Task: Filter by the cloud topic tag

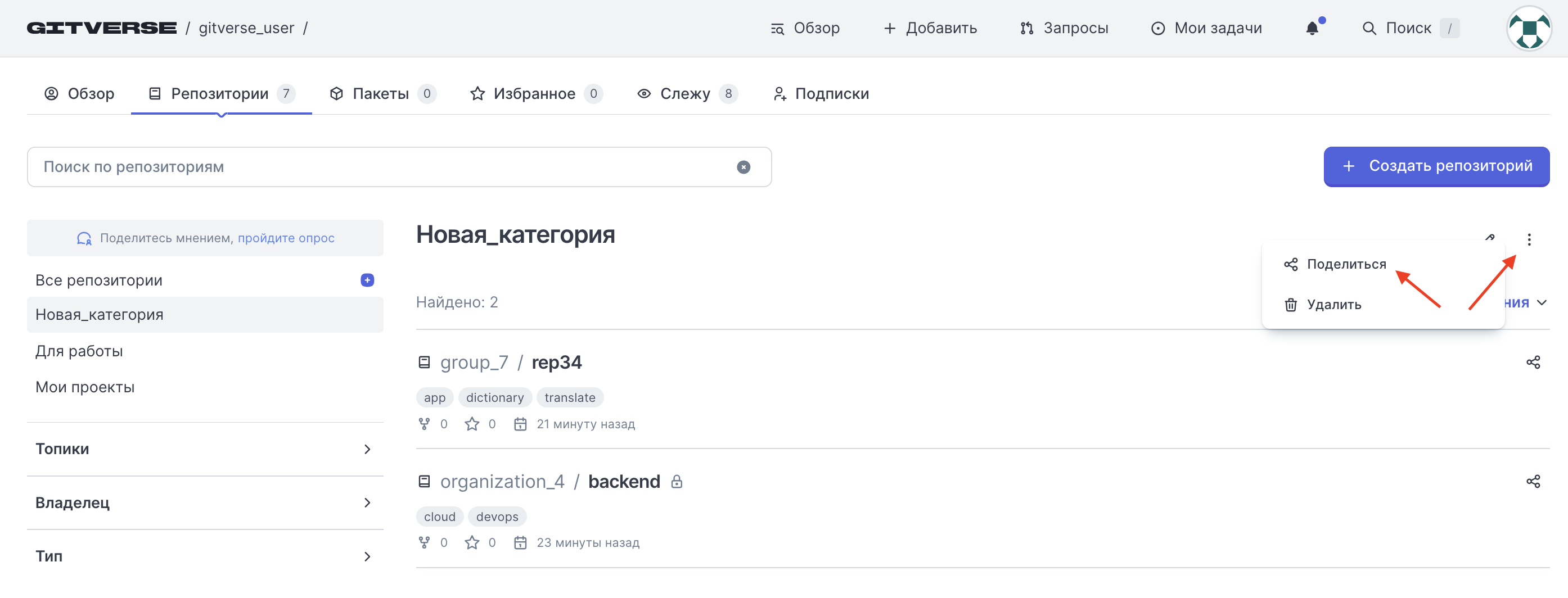Action: (439, 517)
